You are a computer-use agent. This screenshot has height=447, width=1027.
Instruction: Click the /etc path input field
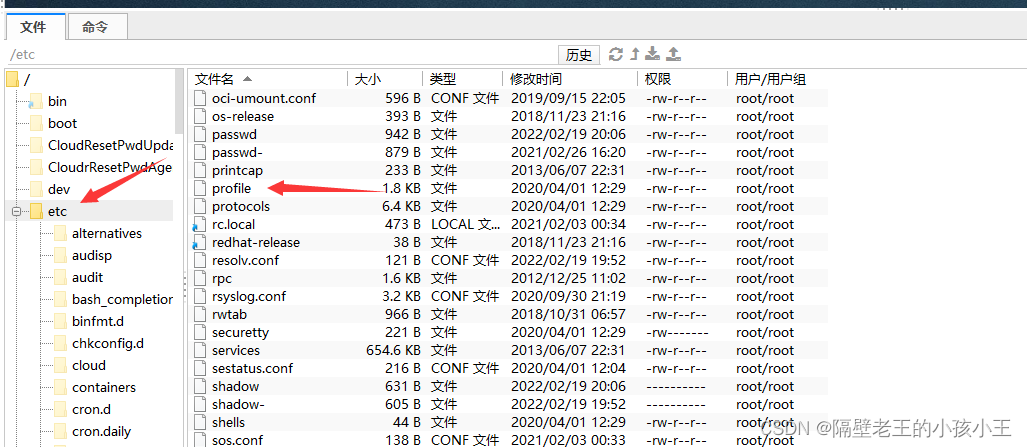[x=282, y=55]
